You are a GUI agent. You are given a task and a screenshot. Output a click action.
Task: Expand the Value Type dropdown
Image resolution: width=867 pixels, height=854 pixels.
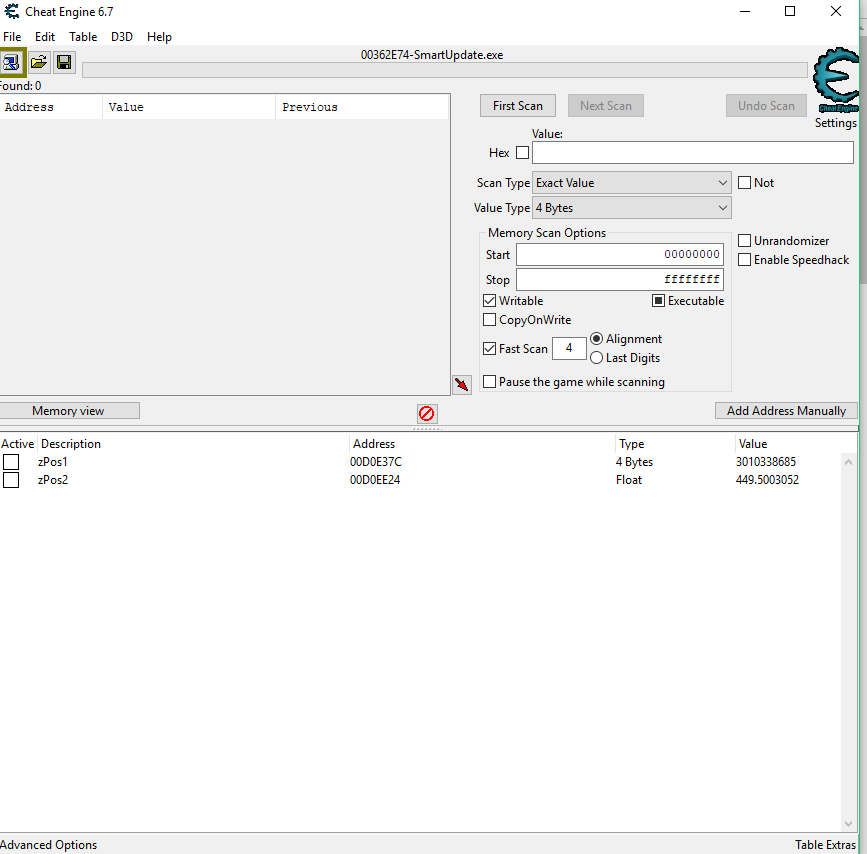[x=631, y=208]
